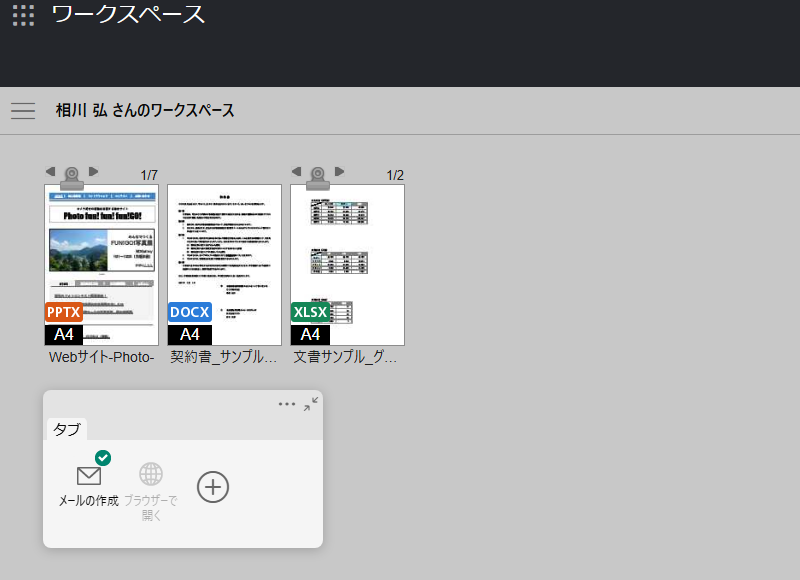This screenshot has width=800, height=580.
Task: Go to previous page of PPTX document
Action: [x=50, y=171]
